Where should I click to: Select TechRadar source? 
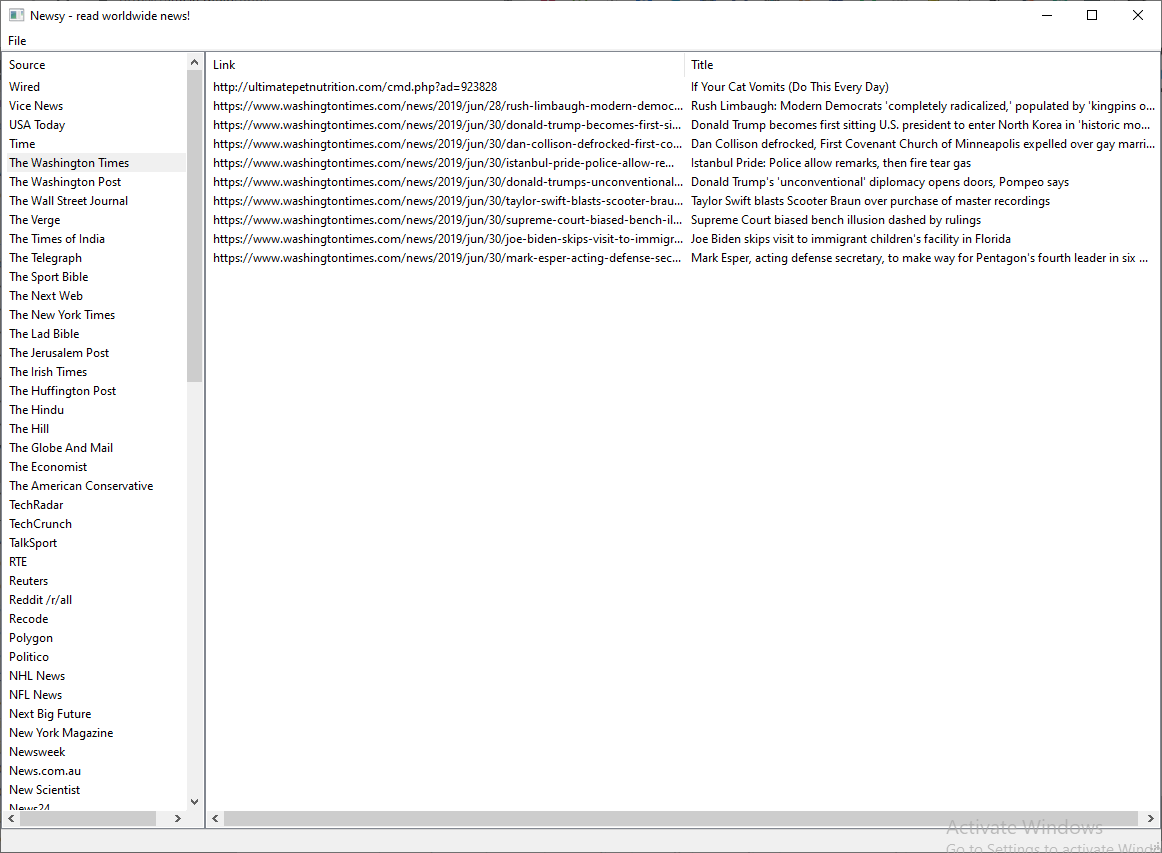point(36,505)
